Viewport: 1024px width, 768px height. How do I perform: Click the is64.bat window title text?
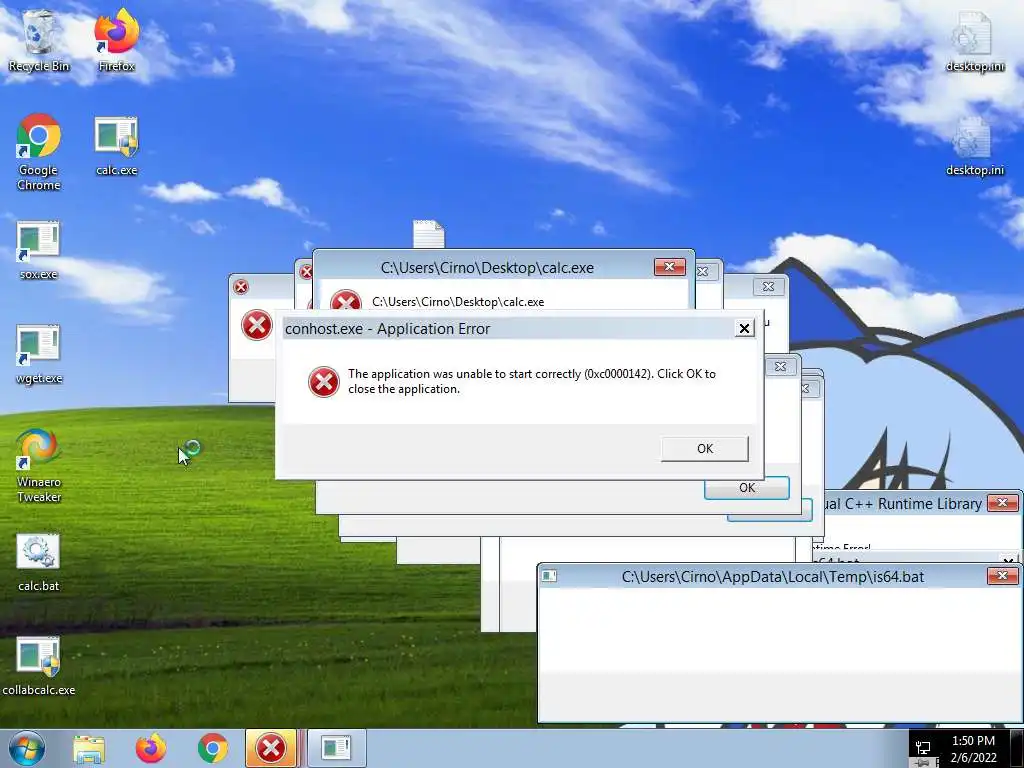point(773,577)
